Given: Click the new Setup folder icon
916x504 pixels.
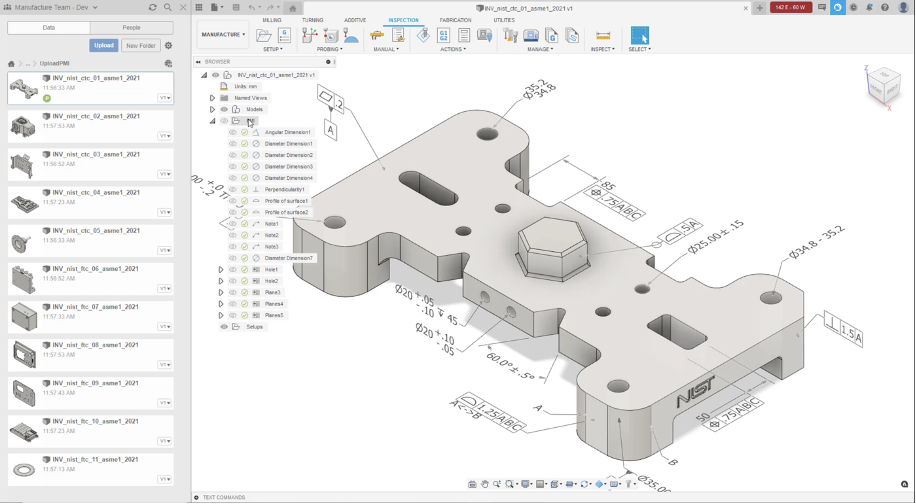Looking at the screenshot, I should click(264, 35).
